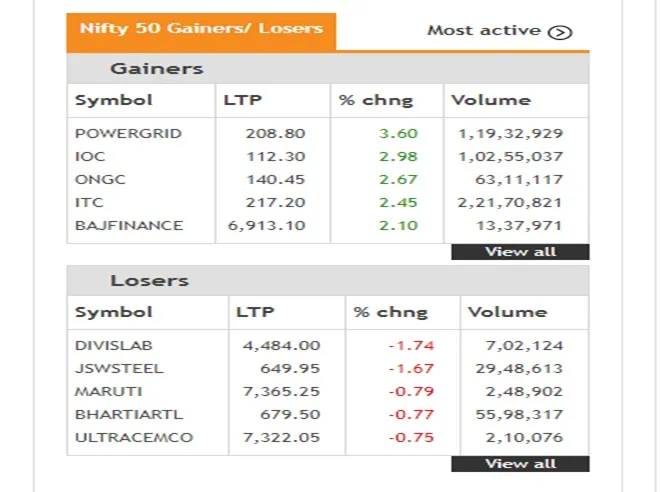Click the Gainers section heading

156,69
